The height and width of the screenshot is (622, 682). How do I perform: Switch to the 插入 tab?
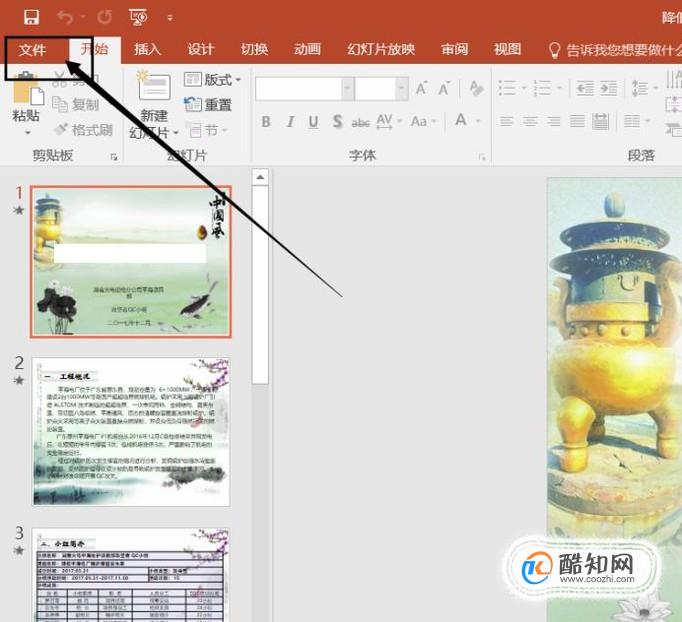coord(147,49)
